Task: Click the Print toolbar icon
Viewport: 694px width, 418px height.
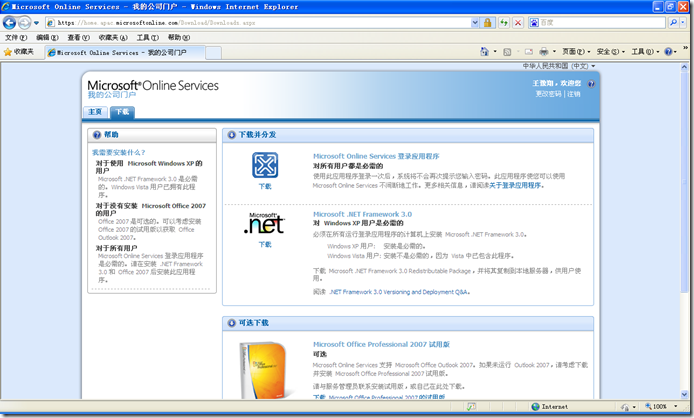Action: coord(544,52)
